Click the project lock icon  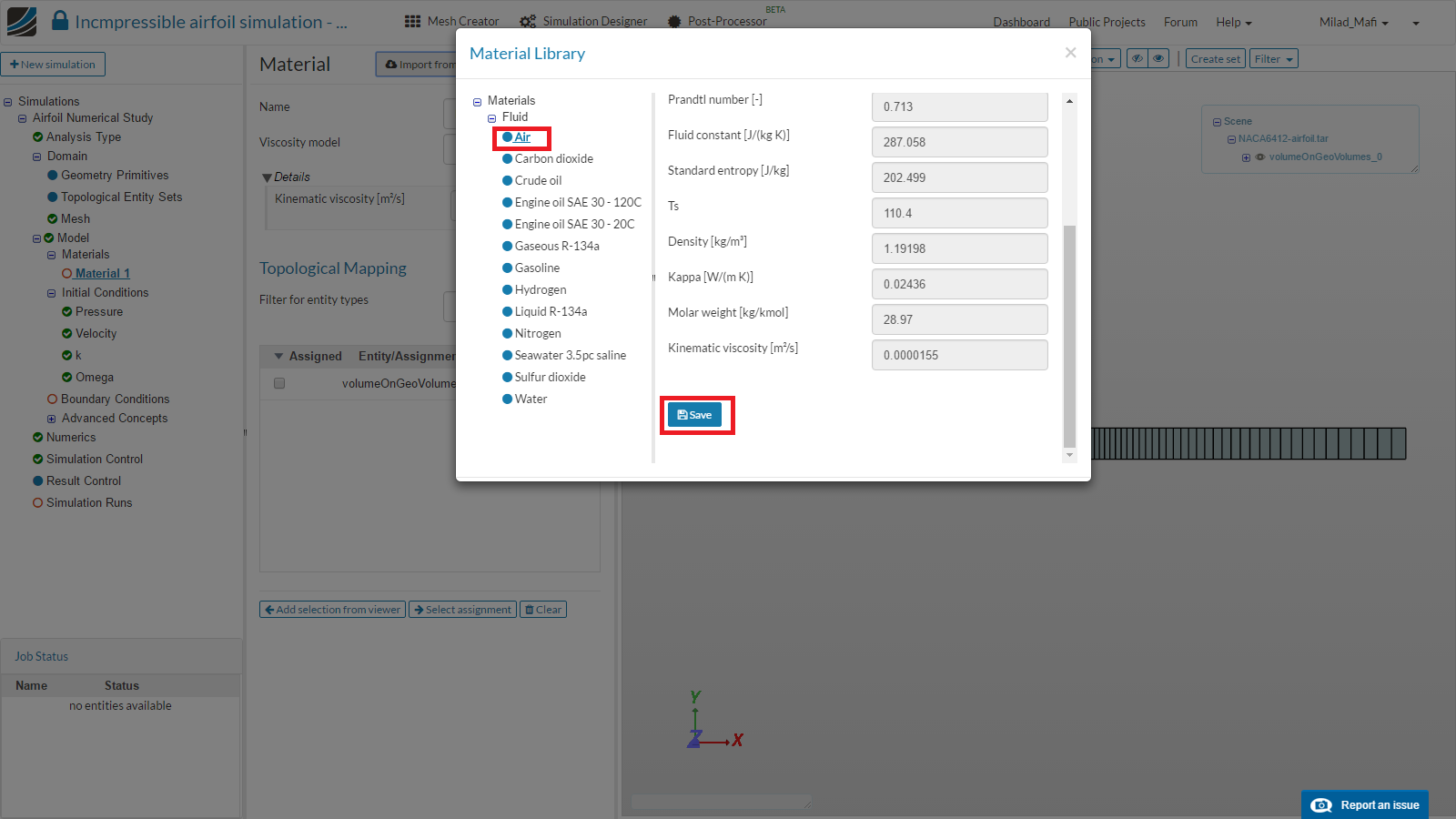60,20
